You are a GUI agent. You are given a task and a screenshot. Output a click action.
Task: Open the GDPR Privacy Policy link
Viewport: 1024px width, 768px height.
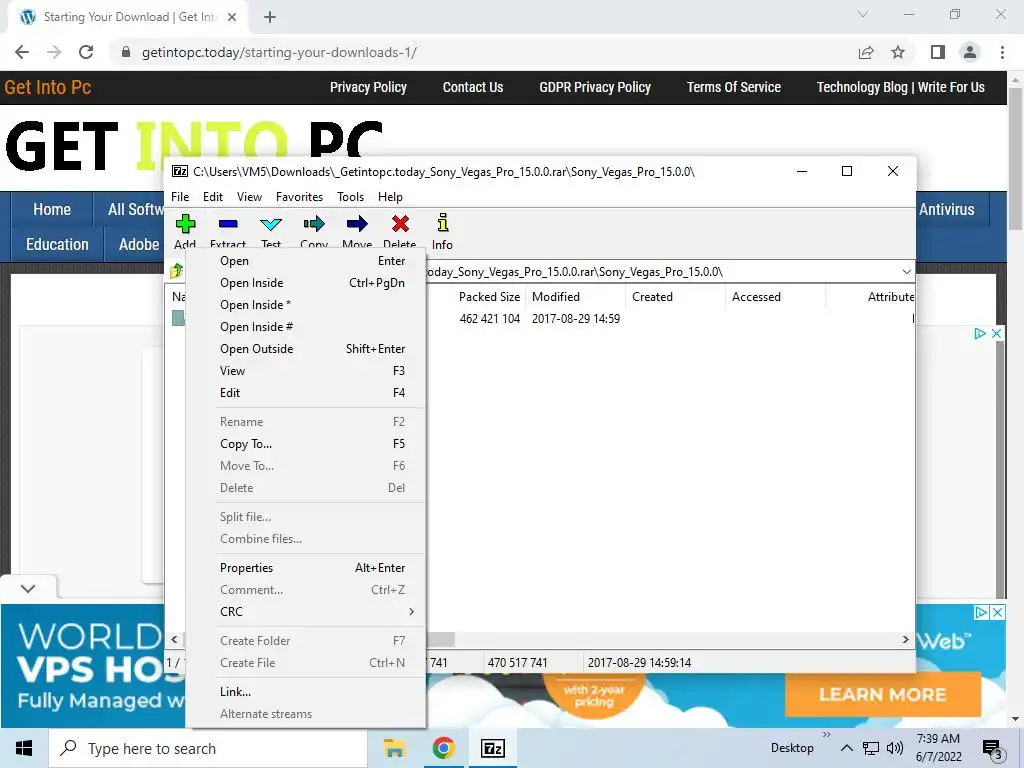(595, 88)
